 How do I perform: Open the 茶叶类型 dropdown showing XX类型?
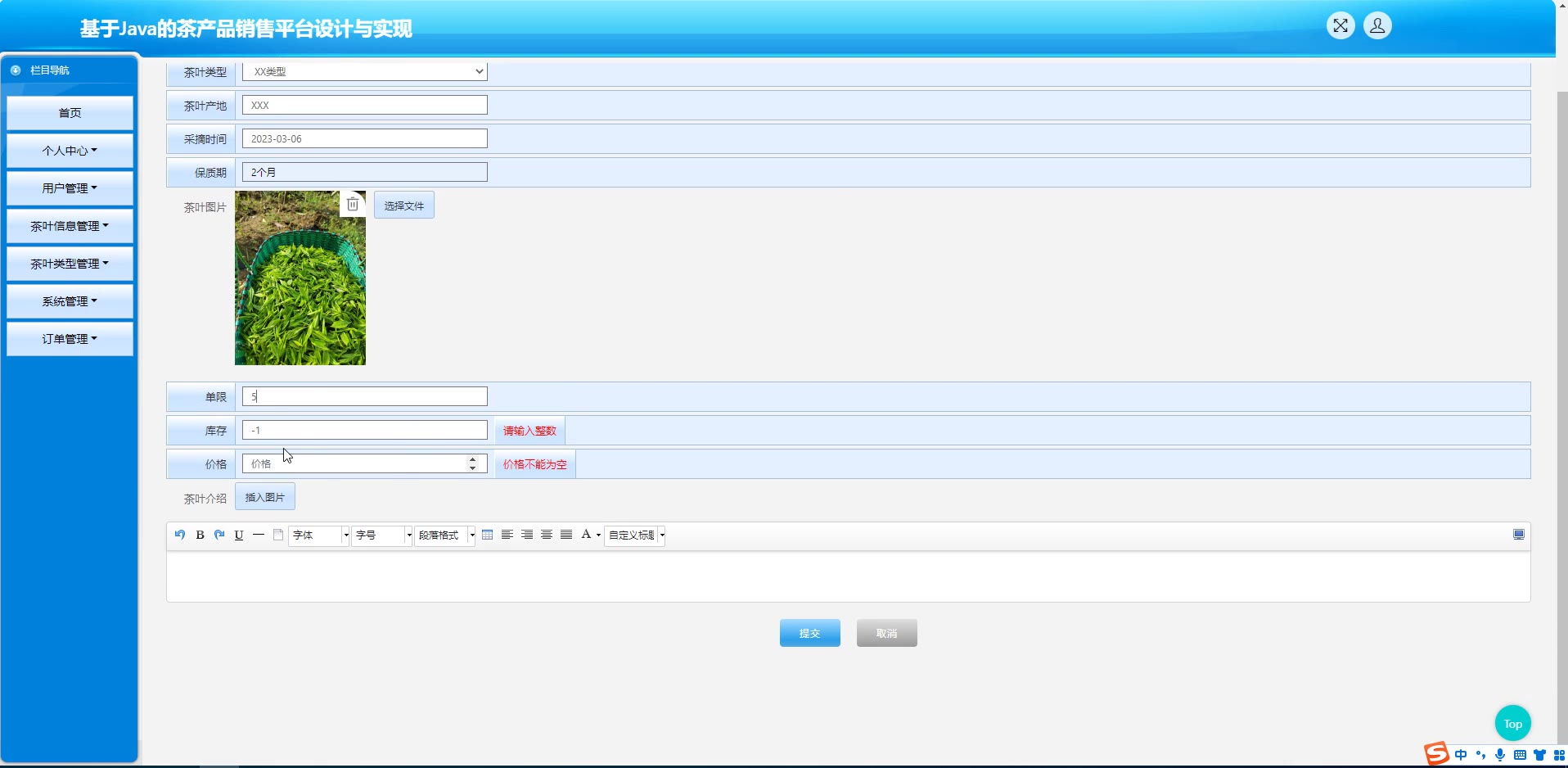point(365,71)
